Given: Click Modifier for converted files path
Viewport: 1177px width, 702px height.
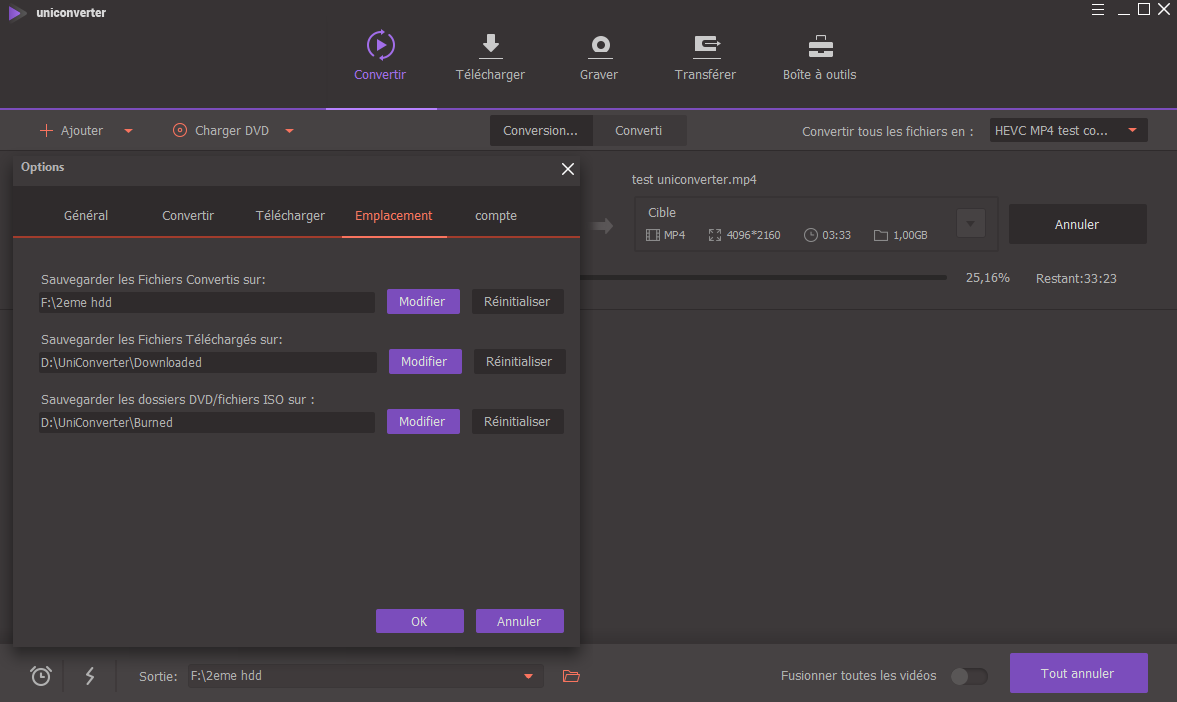Looking at the screenshot, I should coord(423,301).
